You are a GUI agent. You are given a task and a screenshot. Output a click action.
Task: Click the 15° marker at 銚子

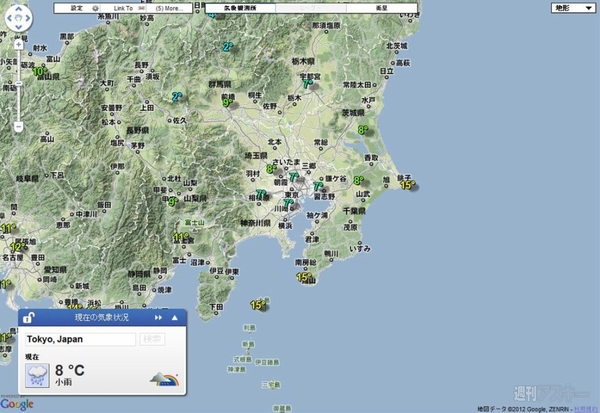pyautogui.click(x=407, y=185)
